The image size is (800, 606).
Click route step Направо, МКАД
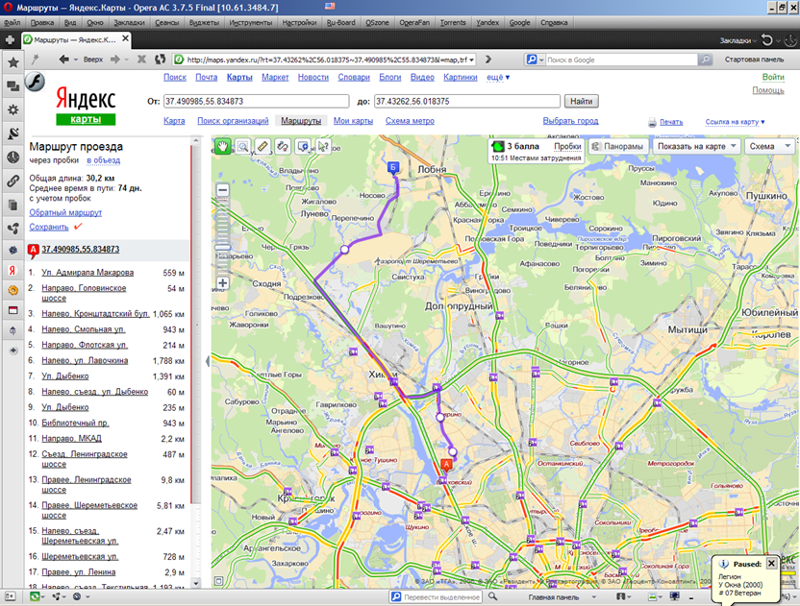(x=71, y=439)
